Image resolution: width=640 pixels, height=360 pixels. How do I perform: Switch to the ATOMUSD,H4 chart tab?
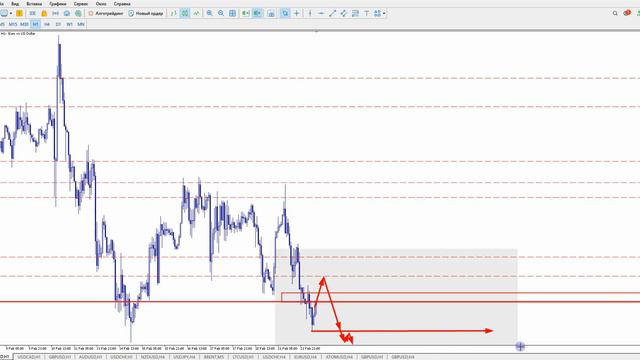pyautogui.click(x=339, y=357)
